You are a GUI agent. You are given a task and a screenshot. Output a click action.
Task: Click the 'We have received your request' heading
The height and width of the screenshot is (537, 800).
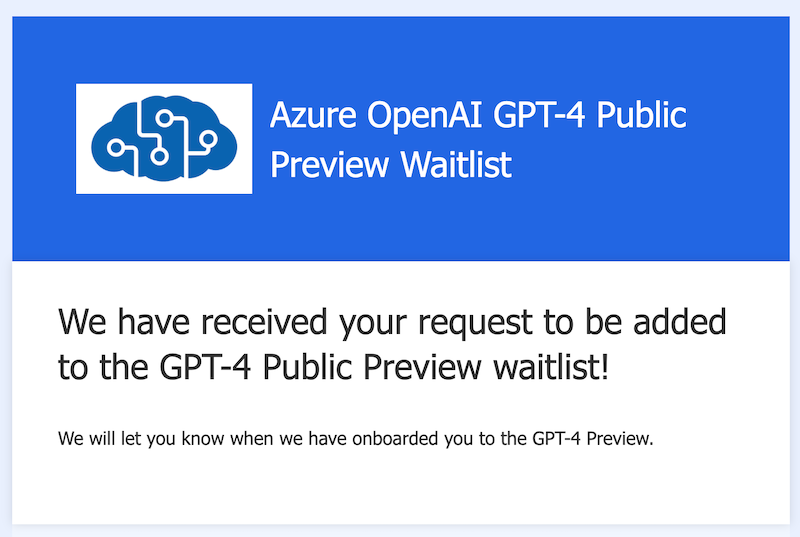click(x=392, y=344)
